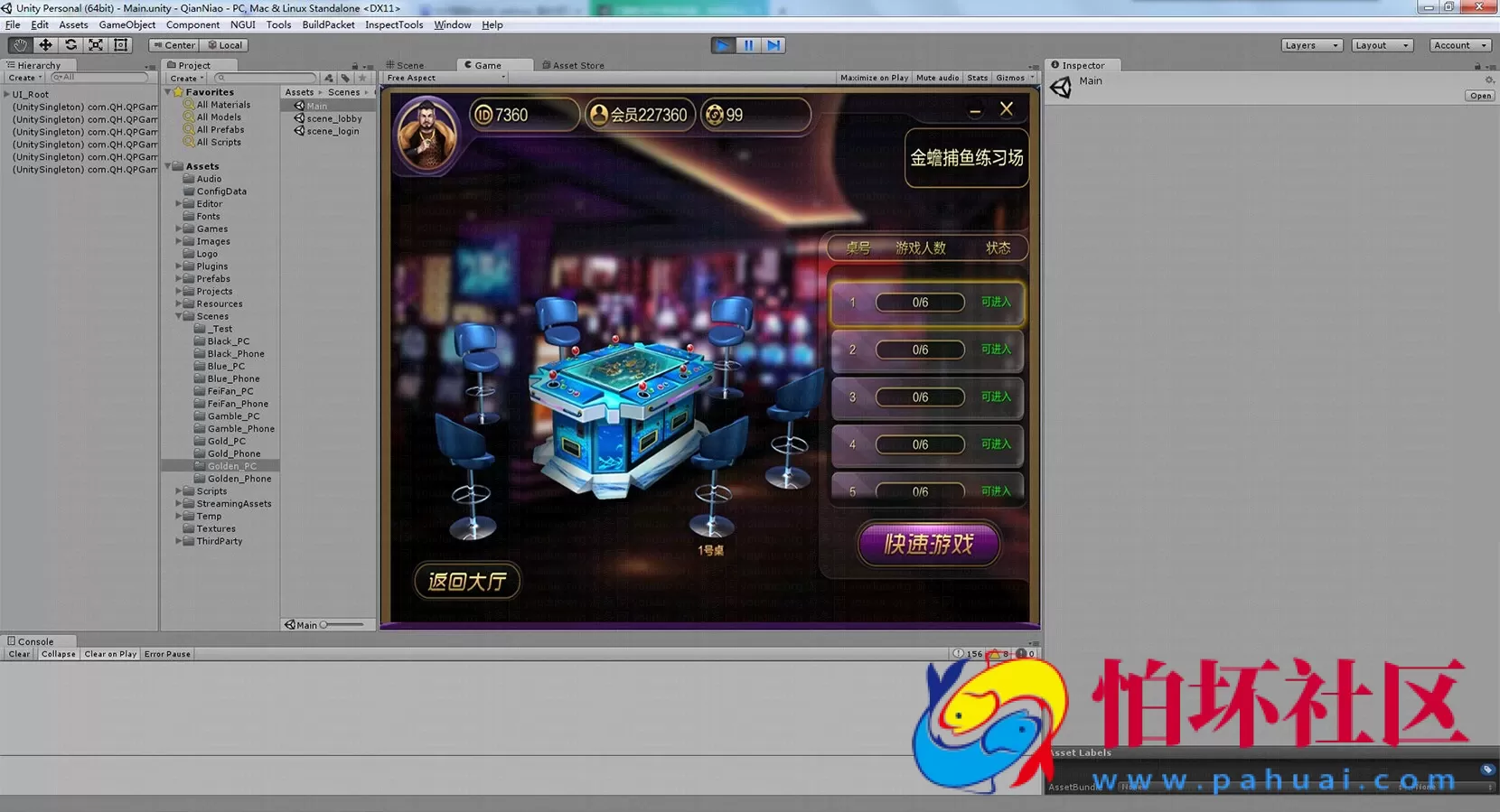Open Project Create dropdown
1500x812 pixels.
[187, 78]
